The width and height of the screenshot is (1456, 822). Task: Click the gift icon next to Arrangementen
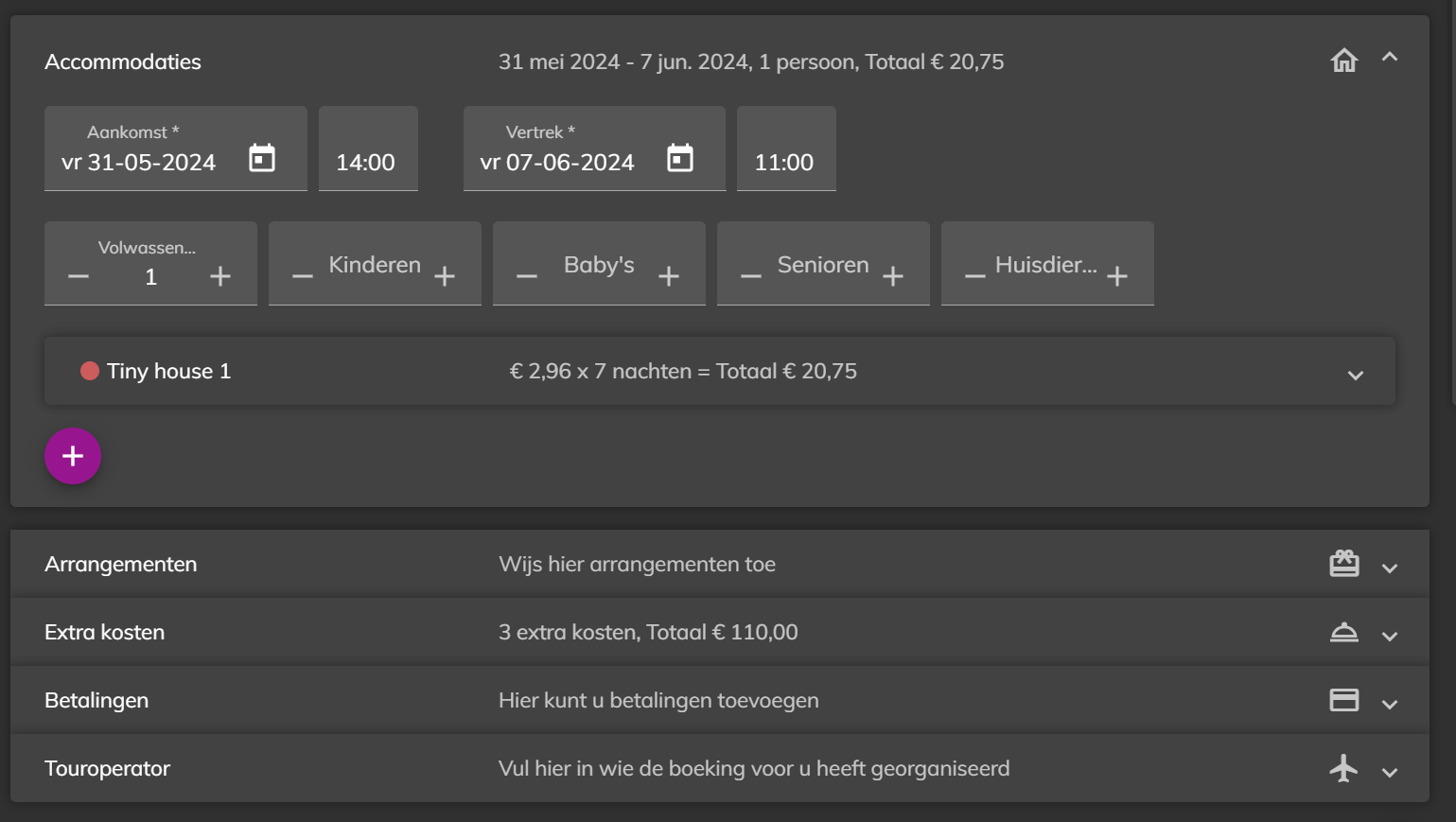coord(1344,564)
